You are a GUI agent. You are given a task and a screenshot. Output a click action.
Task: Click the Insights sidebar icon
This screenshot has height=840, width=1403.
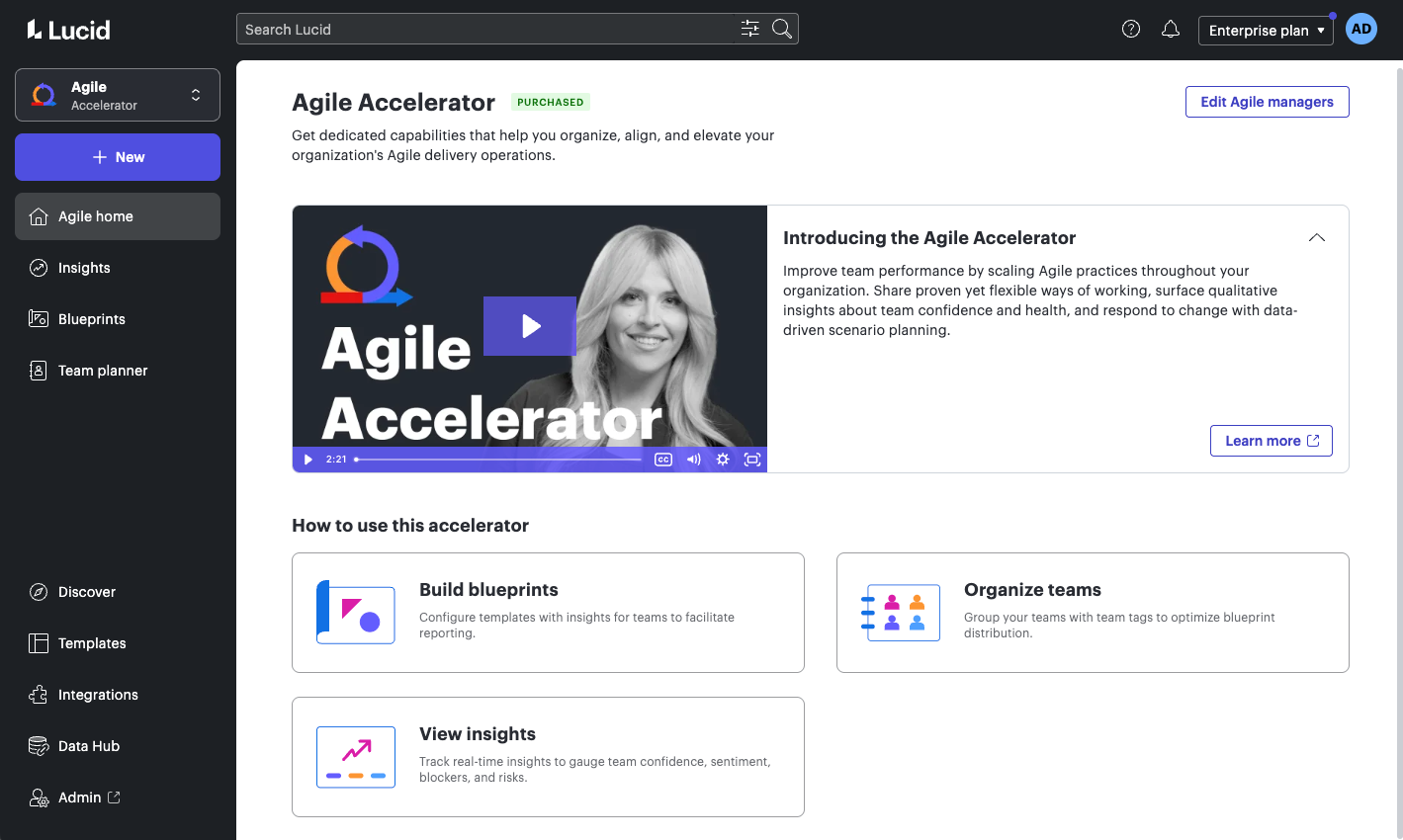(x=39, y=268)
